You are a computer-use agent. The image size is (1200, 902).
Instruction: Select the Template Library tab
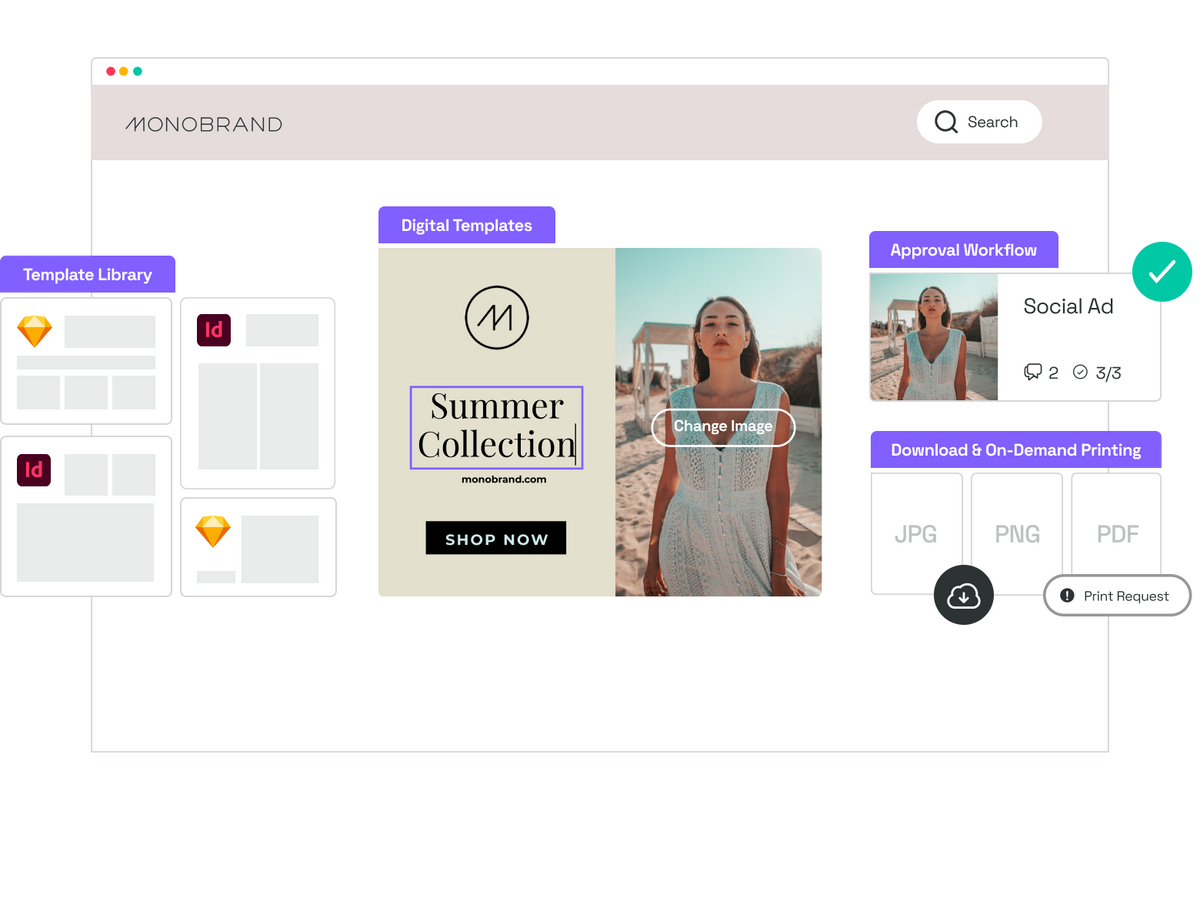point(88,274)
